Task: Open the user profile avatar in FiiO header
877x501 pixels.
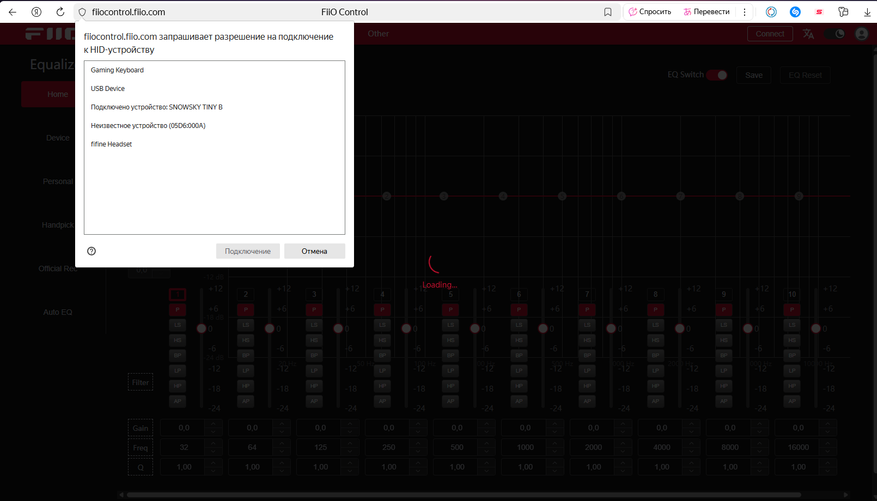Action: pos(861,34)
